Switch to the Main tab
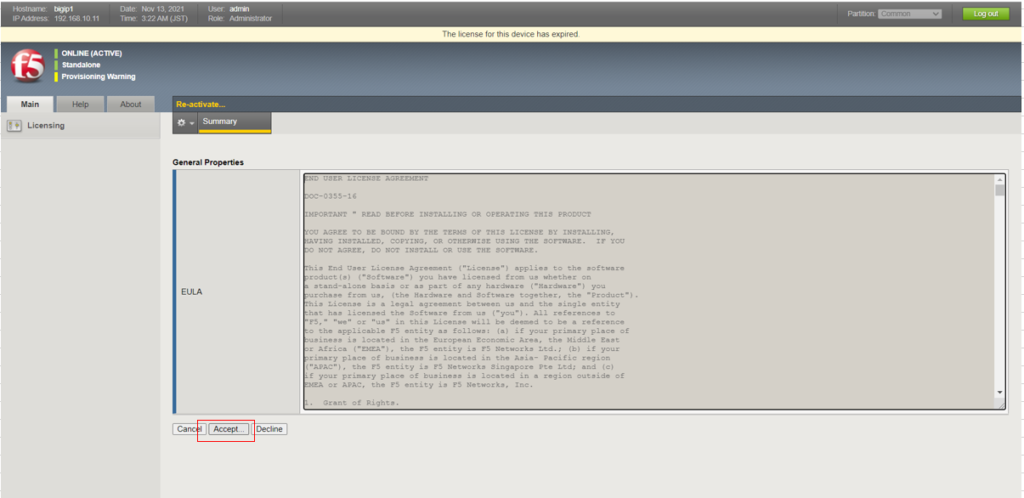Screen dimensions: 1024x498 [x=30, y=104]
